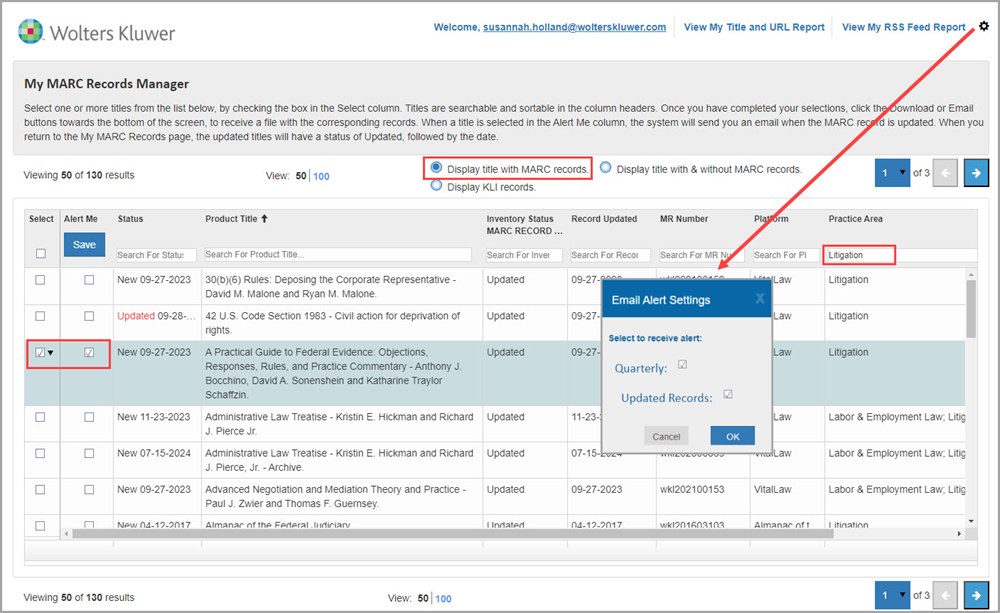Click Search For Platform field
The image size is (1000, 613).
pos(786,255)
